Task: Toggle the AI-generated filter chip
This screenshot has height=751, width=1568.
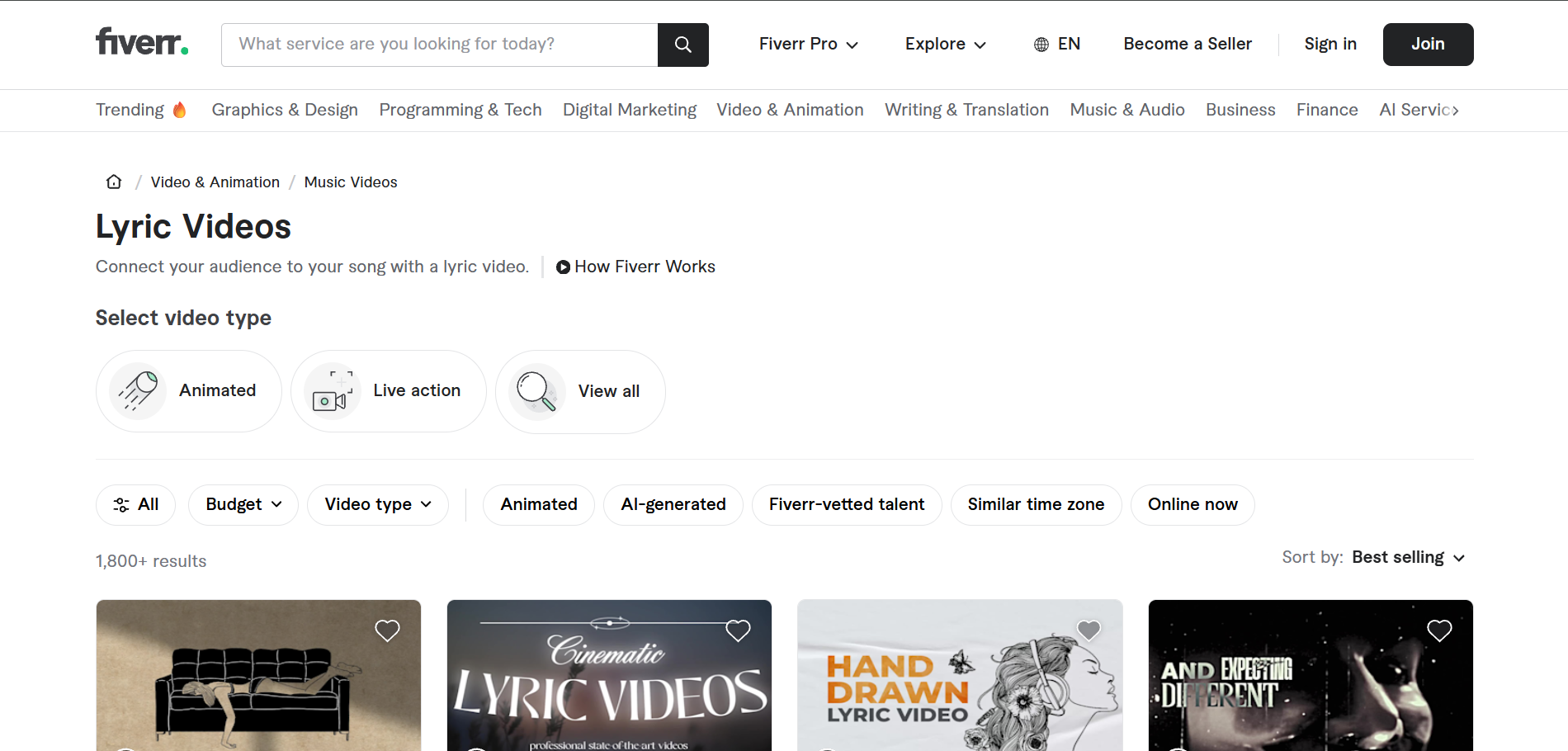Action: [x=673, y=505]
